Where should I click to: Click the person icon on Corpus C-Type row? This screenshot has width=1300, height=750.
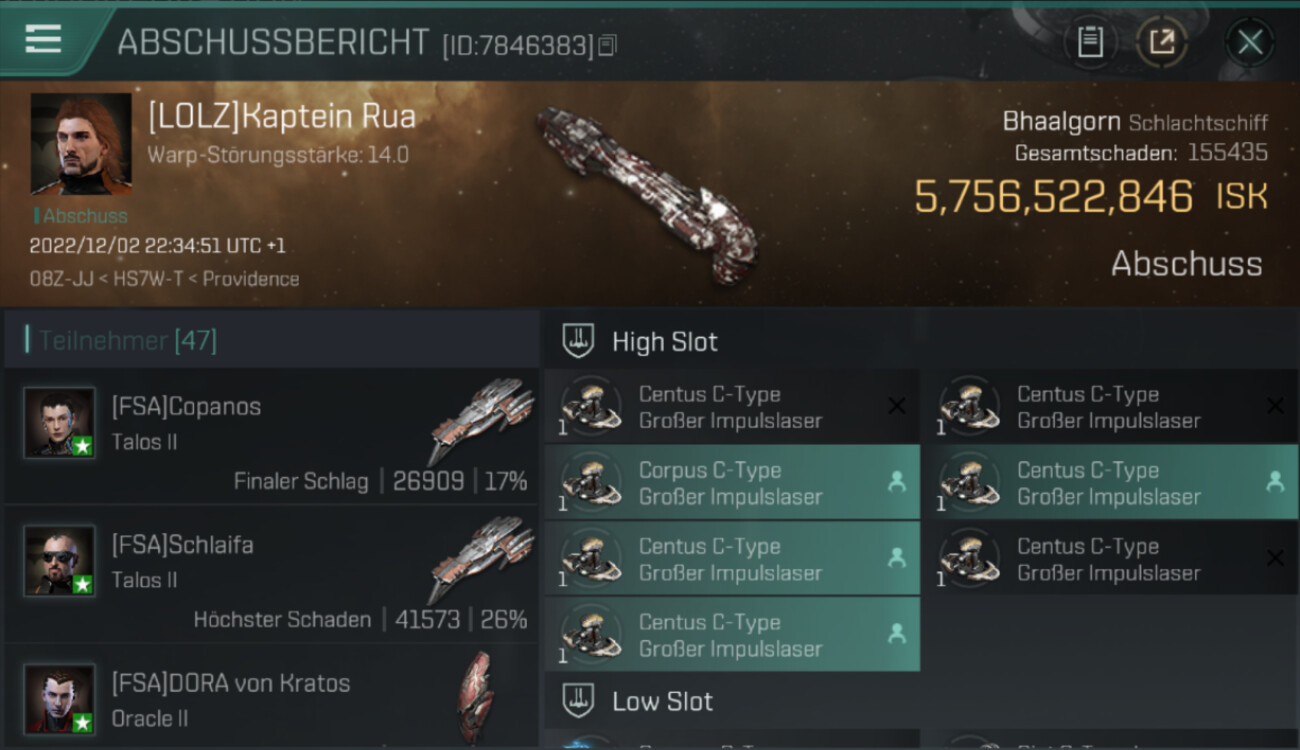(x=896, y=482)
